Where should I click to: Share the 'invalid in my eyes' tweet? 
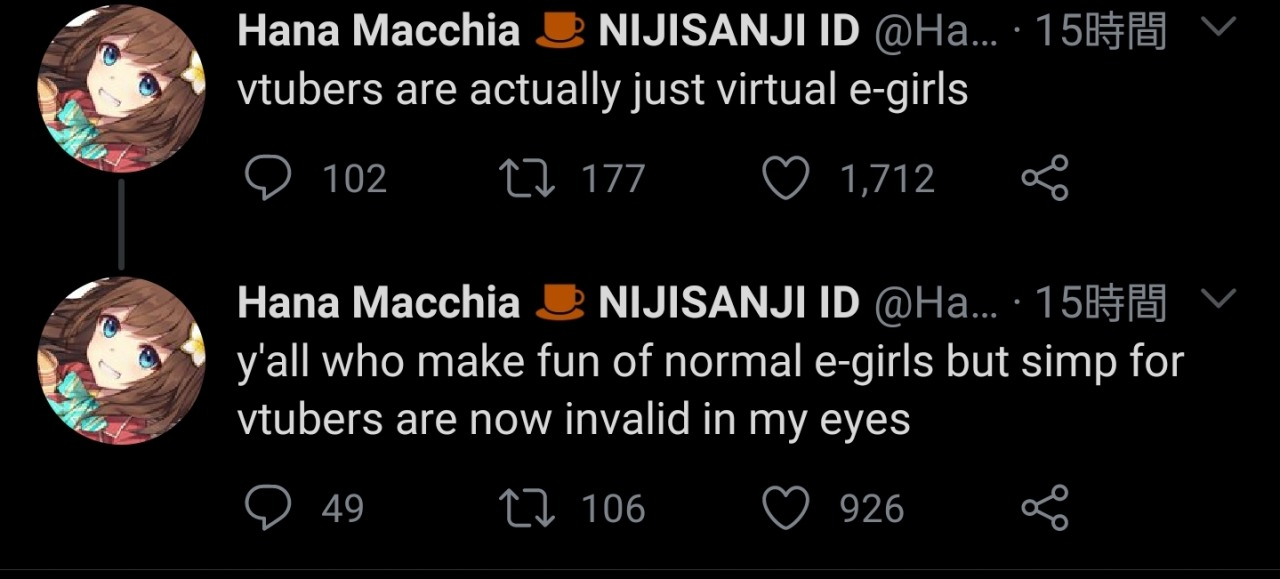pos(1045,509)
